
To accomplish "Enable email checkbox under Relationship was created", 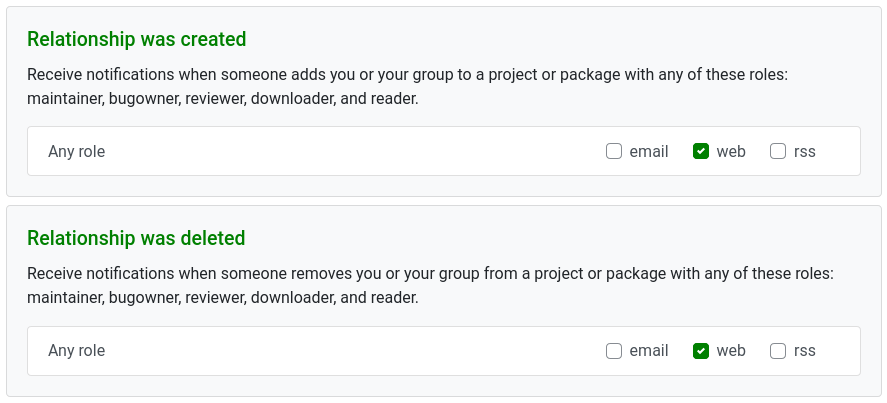I will (614, 151).
